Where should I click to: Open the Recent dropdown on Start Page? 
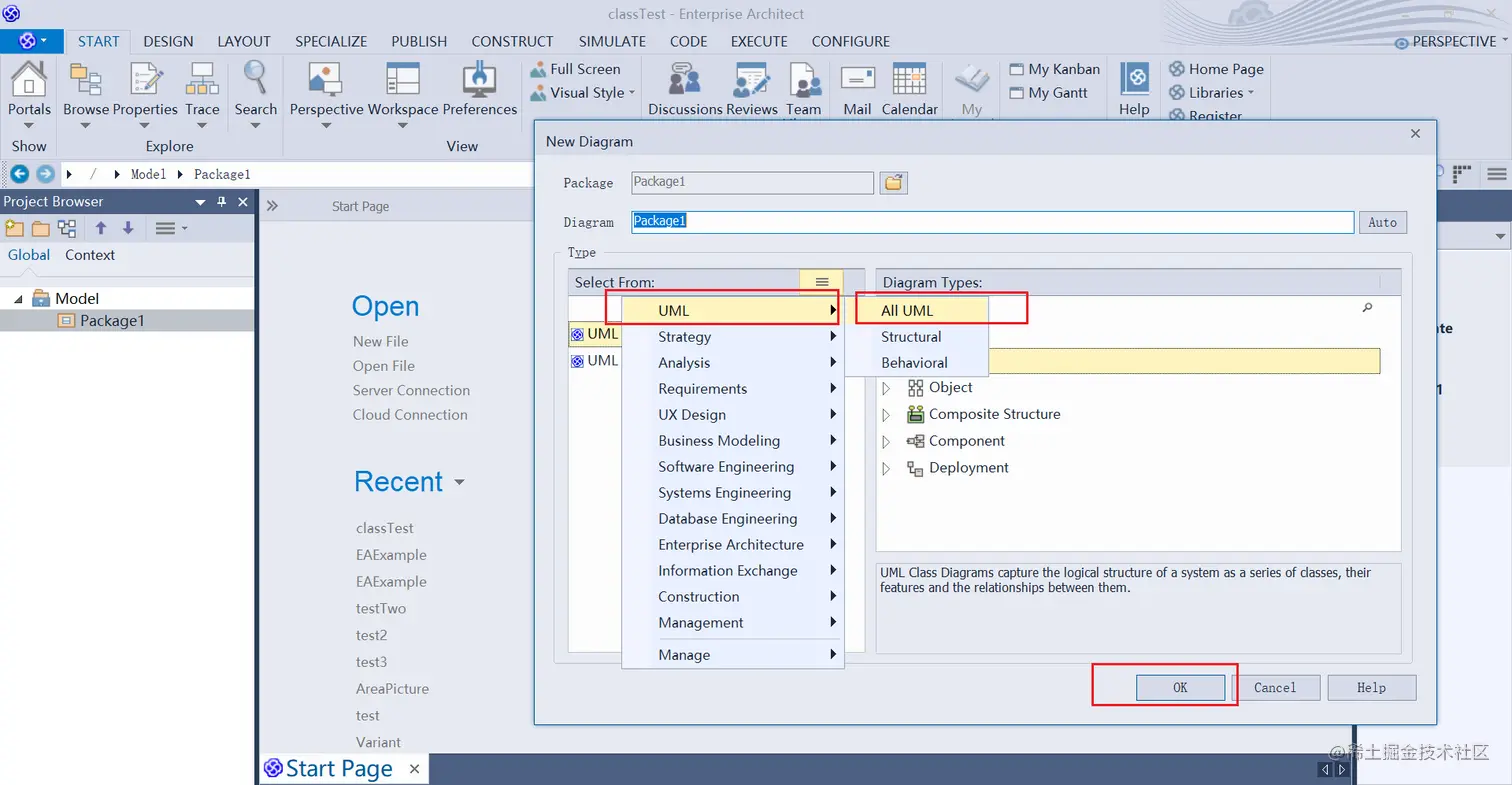[460, 482]
